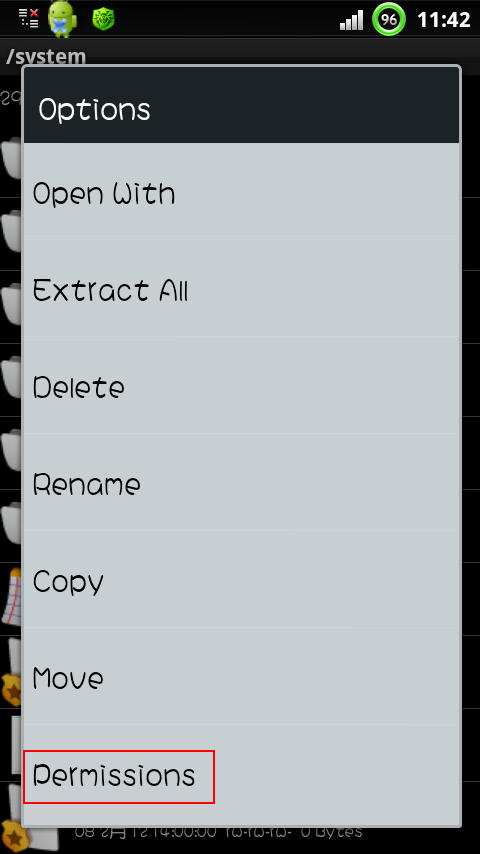Image resolution: width=480 pixels, height=854 pixels.
Task: Tap the signal strength bars icon
Action: coord(351,20)
